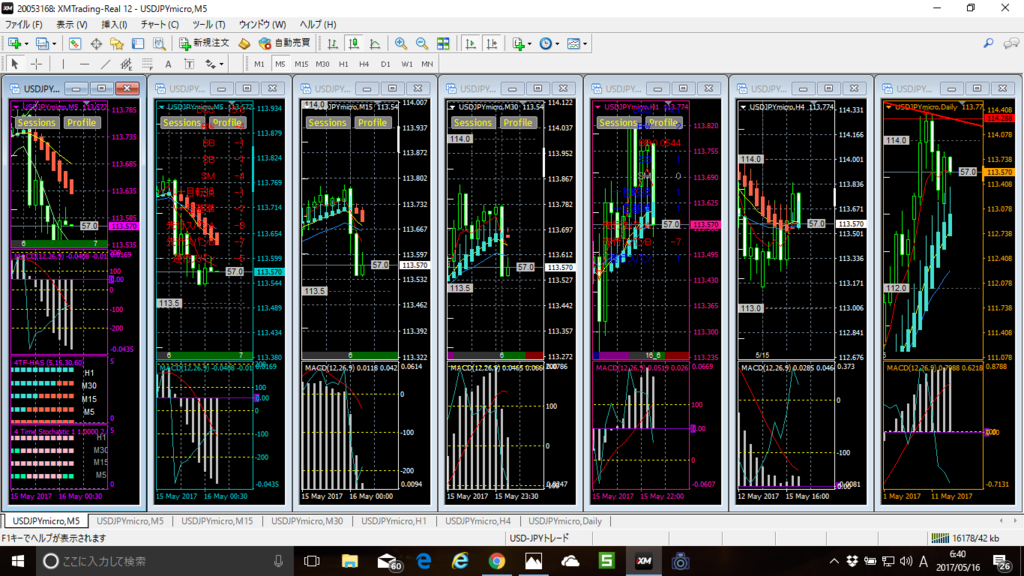Expand templates dropdown

coord(584,44)
